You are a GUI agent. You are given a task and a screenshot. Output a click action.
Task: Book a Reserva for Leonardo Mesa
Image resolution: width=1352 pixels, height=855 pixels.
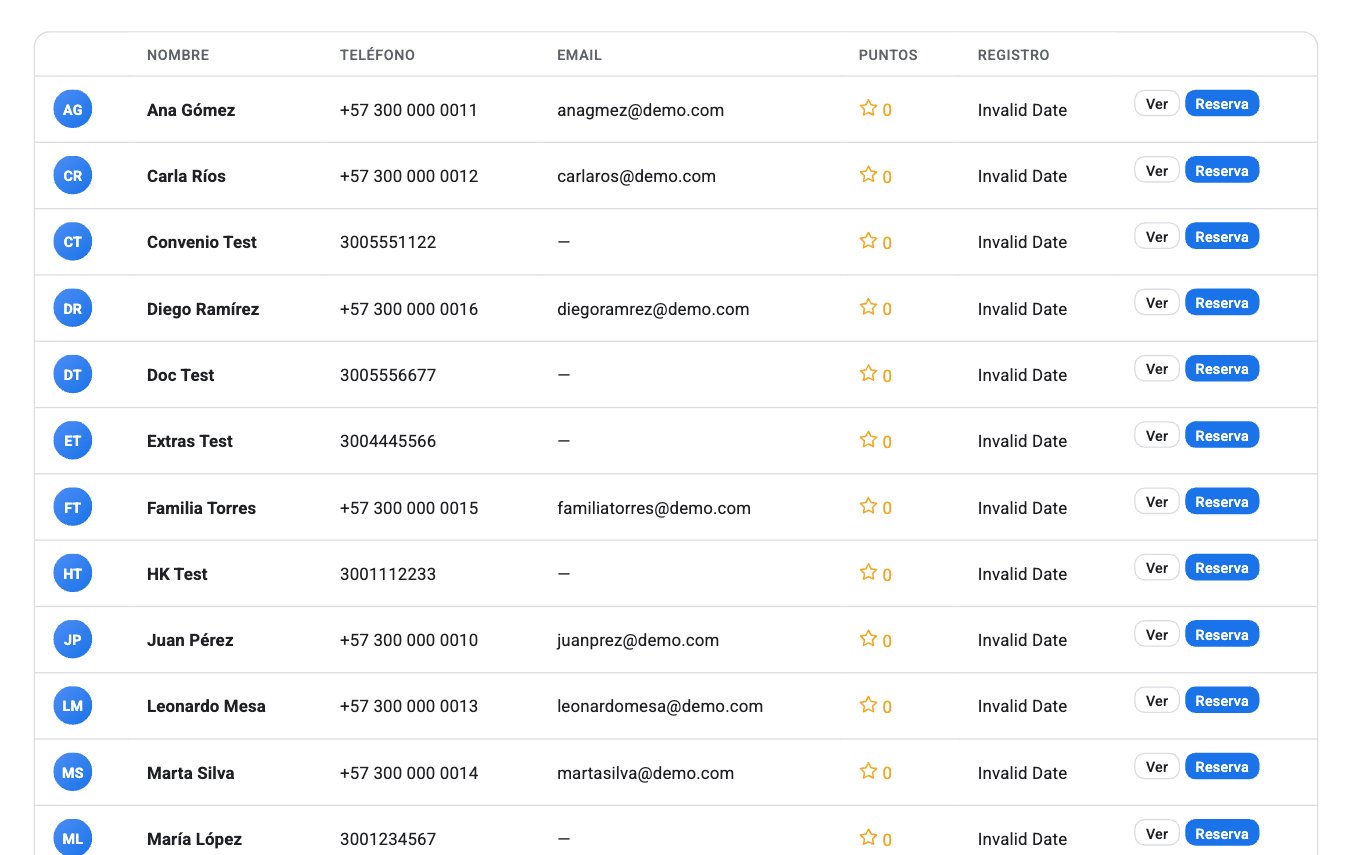tap(1222, 701)
